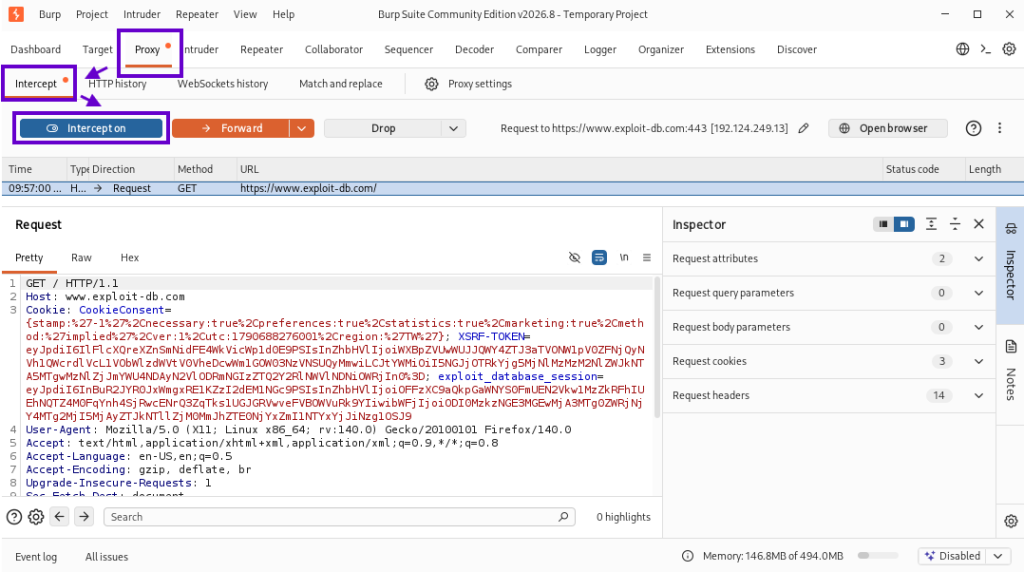
Task: Toggle the word wrap icon in the Request editor
Action: [599, 257]
